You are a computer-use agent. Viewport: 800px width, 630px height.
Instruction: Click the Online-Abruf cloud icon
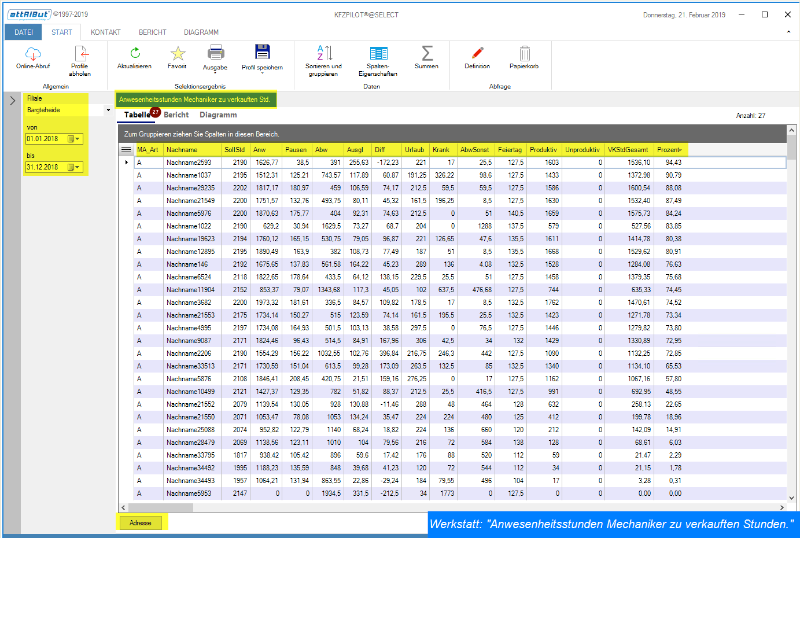[33, 54]
